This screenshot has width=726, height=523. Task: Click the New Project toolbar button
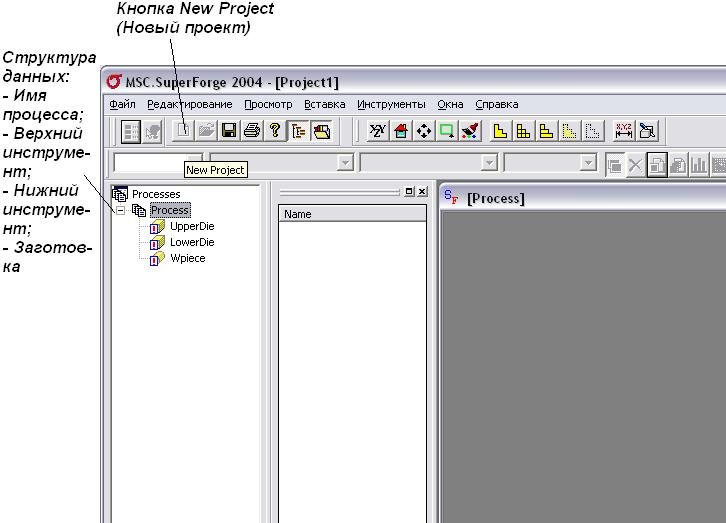[x=183, y=131]
